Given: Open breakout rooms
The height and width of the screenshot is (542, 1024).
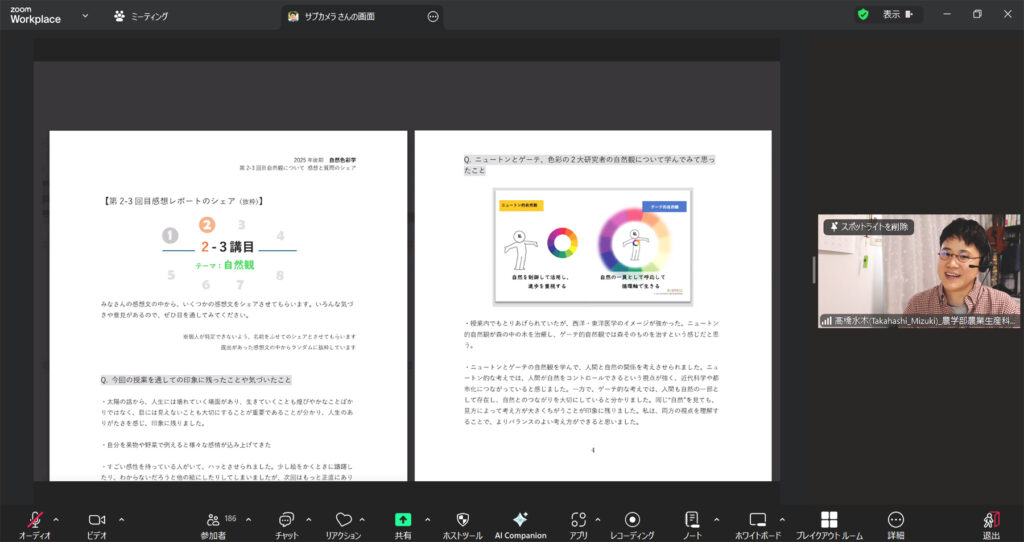Looking at the screenshot, I should (x=829, y=519).
